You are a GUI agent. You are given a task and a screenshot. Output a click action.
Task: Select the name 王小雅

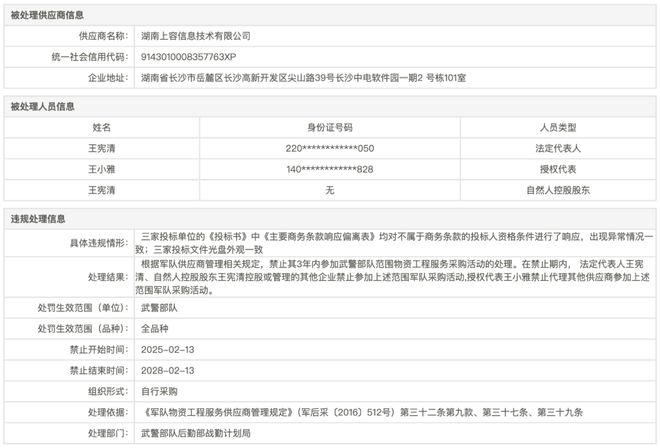(101, 169)
